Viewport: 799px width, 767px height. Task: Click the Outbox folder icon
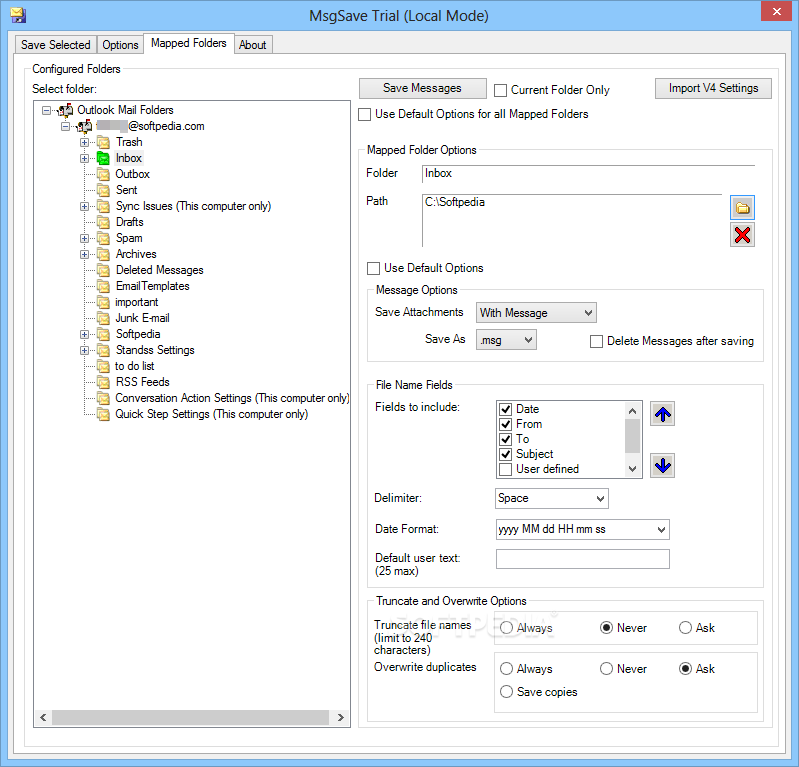point(103,174)
